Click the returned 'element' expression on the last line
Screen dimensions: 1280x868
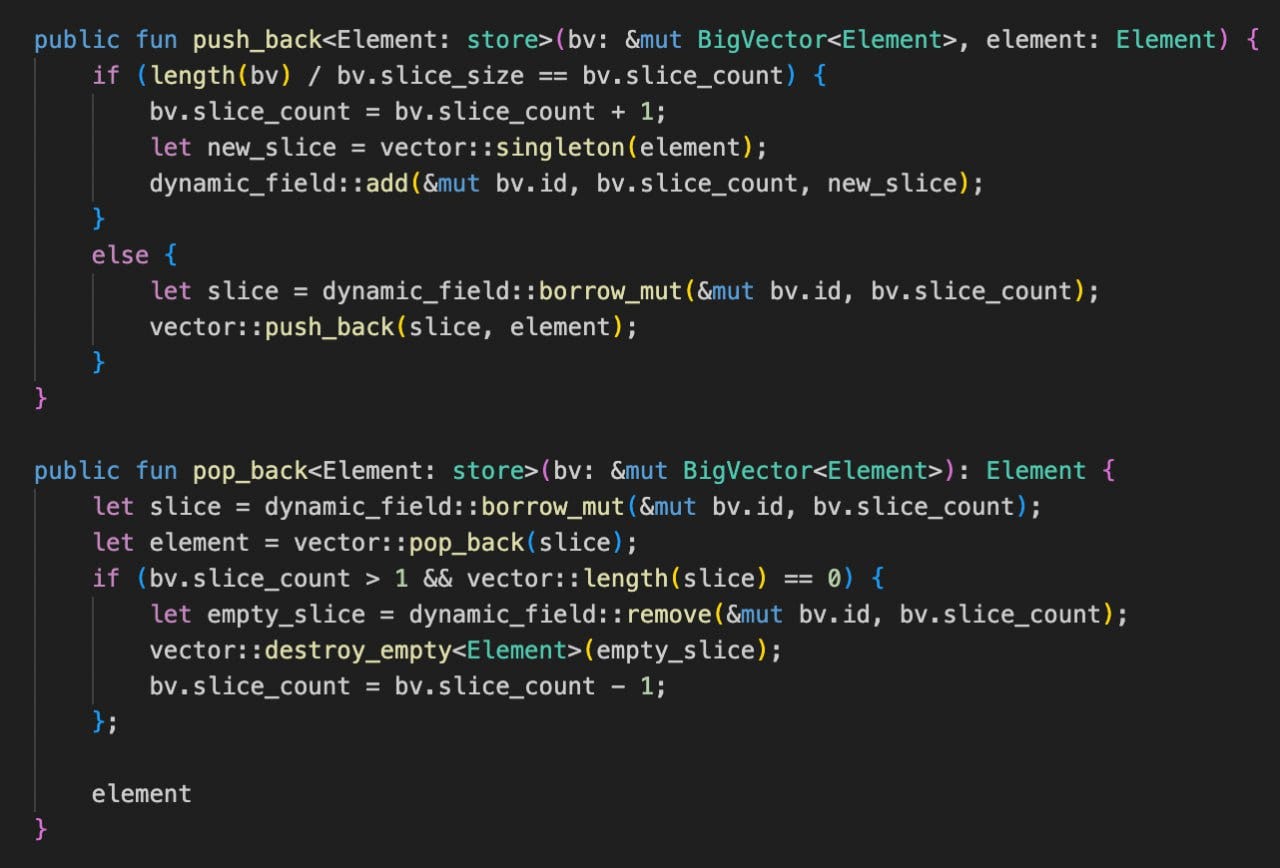pyautogui.click(x=141, y=794)
